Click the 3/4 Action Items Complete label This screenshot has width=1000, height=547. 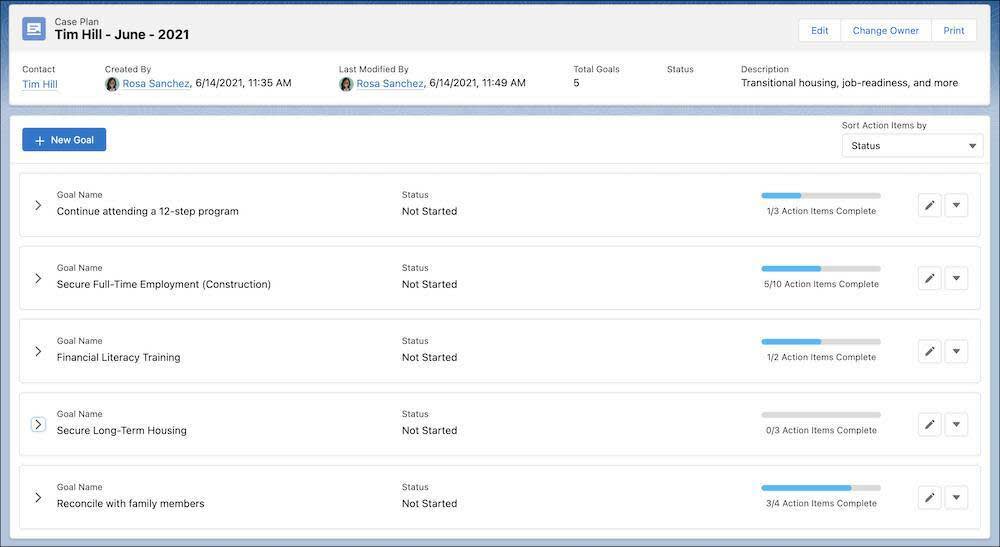(x=821, y=504)
